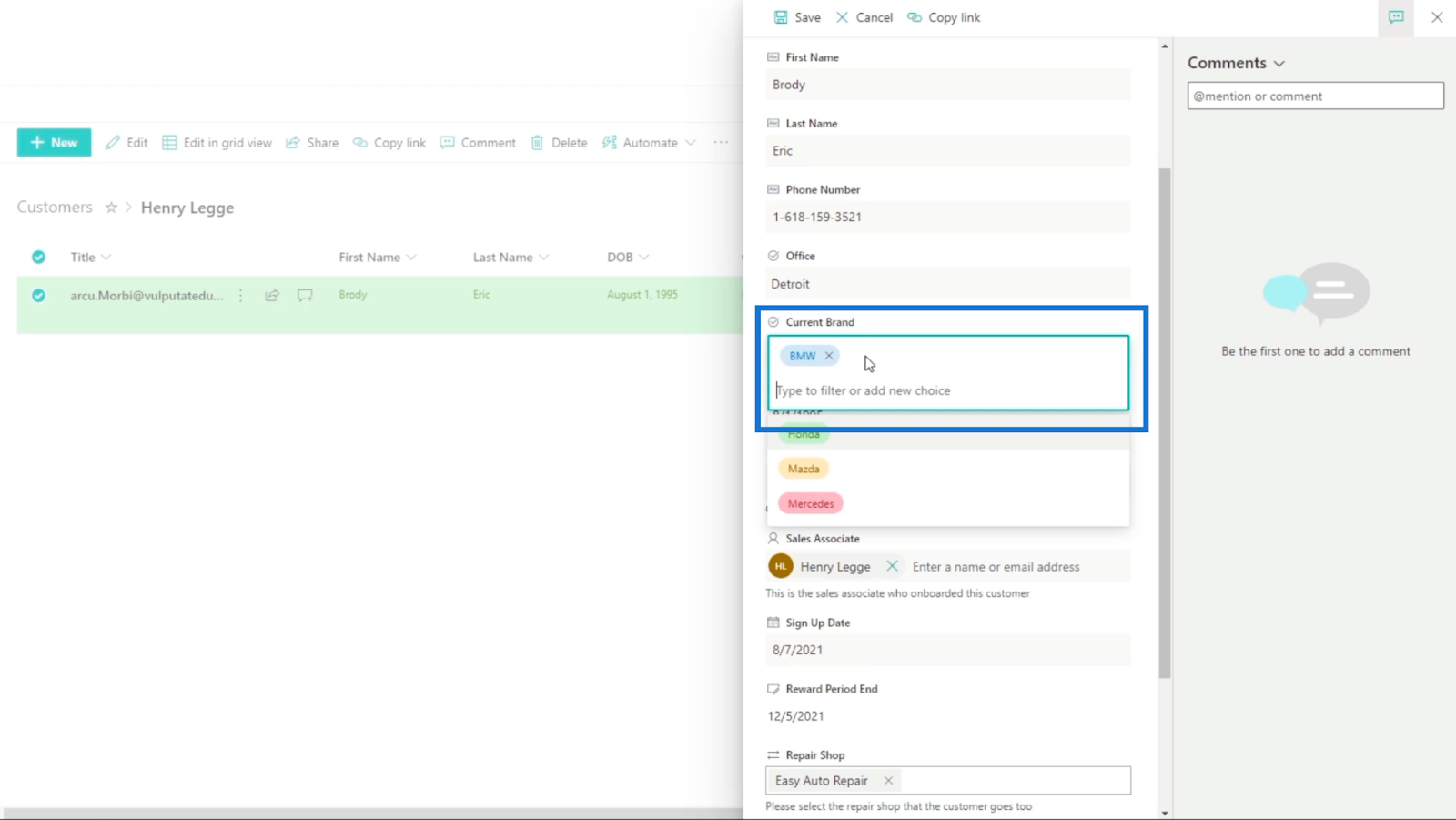Click the August 1, 1995 DOB cell

(x=642, y=295)
